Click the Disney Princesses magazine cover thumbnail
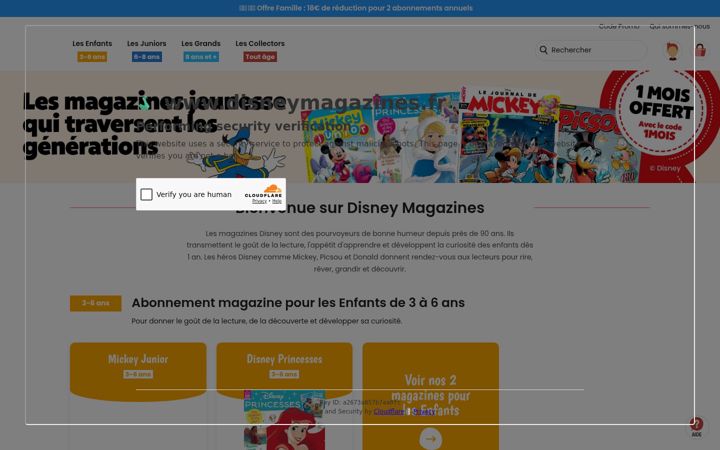 [x=284, y=420]
